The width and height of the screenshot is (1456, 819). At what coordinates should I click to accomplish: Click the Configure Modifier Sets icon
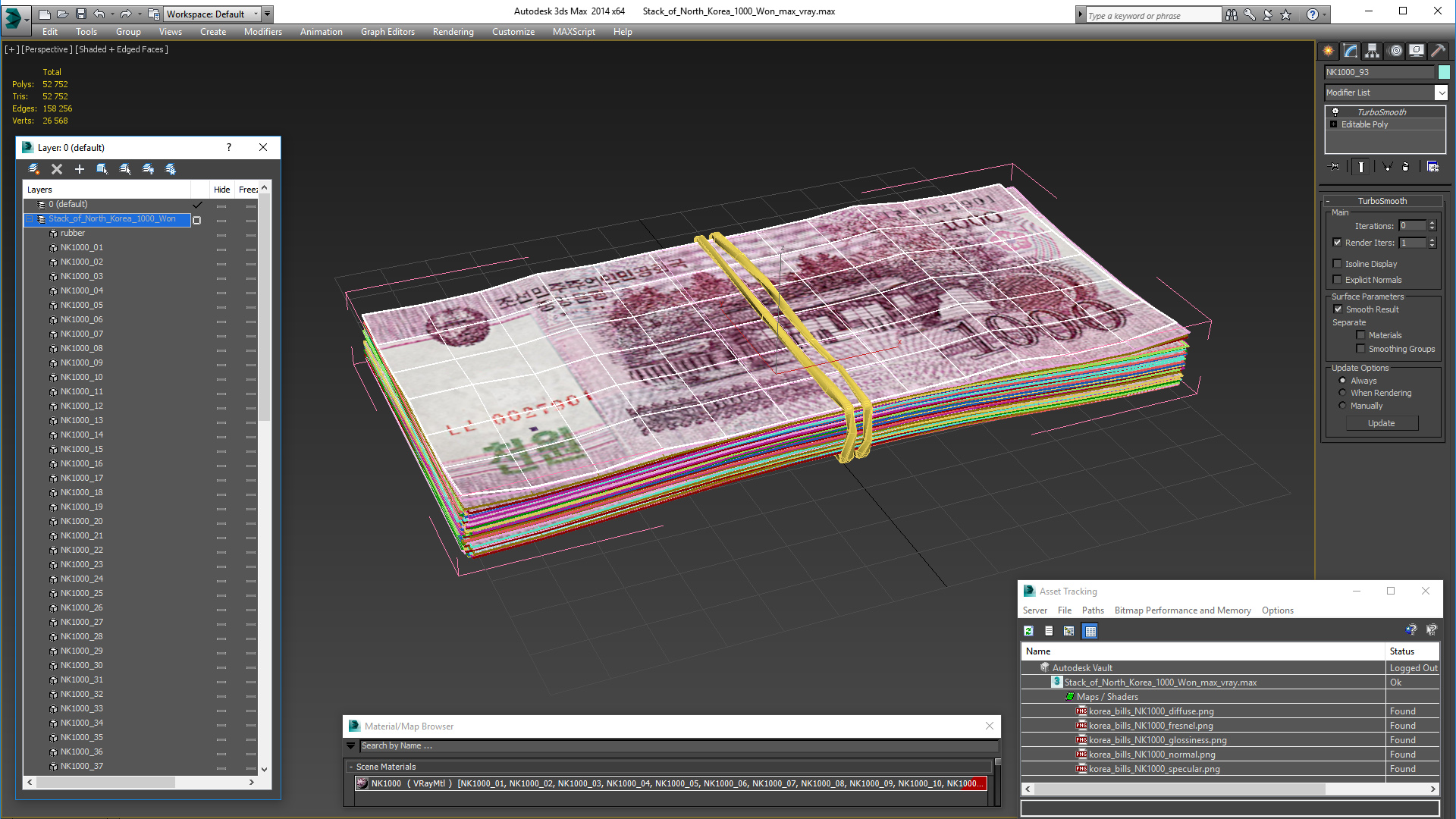[x=1433, y=167]
